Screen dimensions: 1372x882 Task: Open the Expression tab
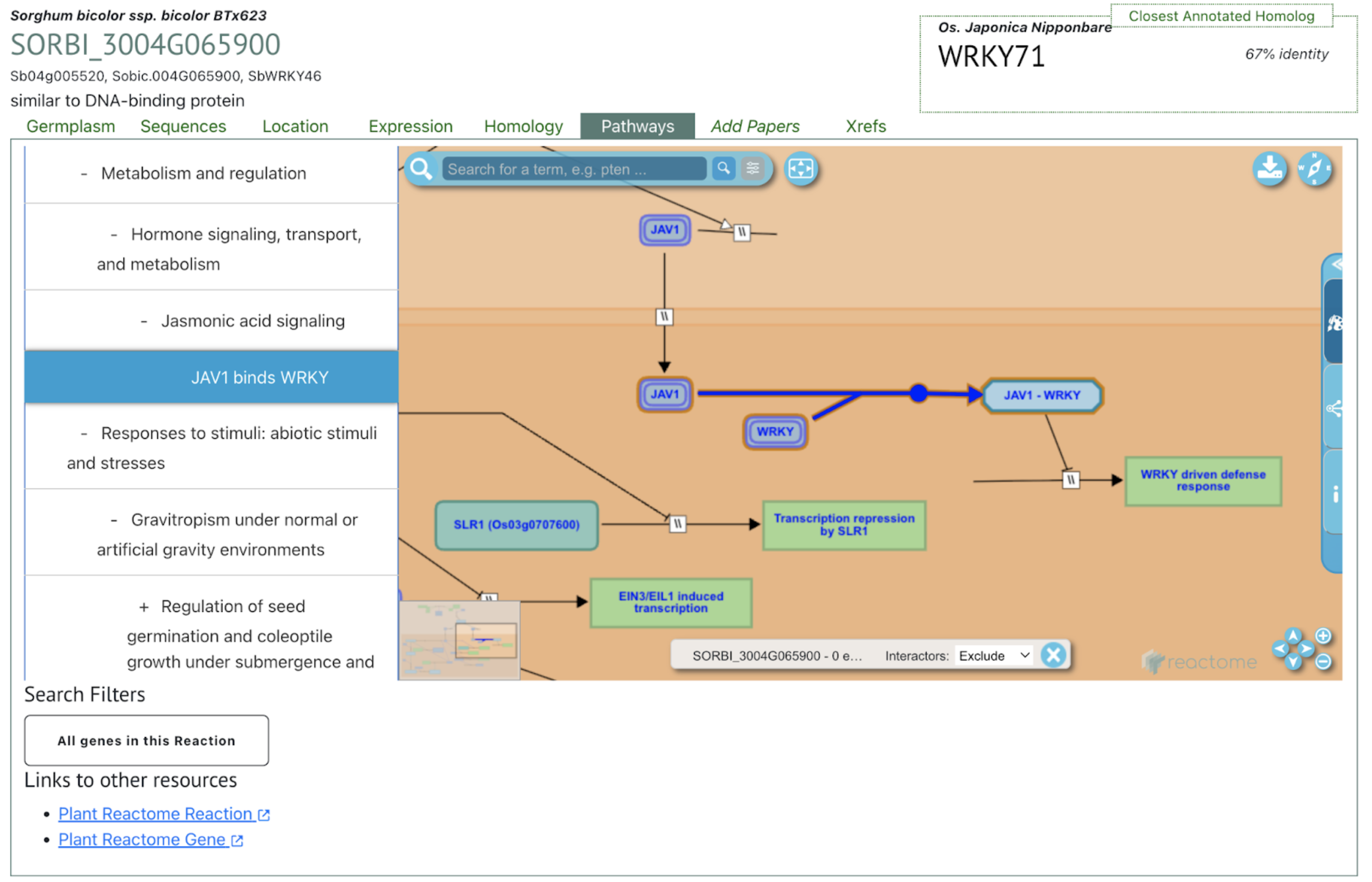[x=411, y=126]
